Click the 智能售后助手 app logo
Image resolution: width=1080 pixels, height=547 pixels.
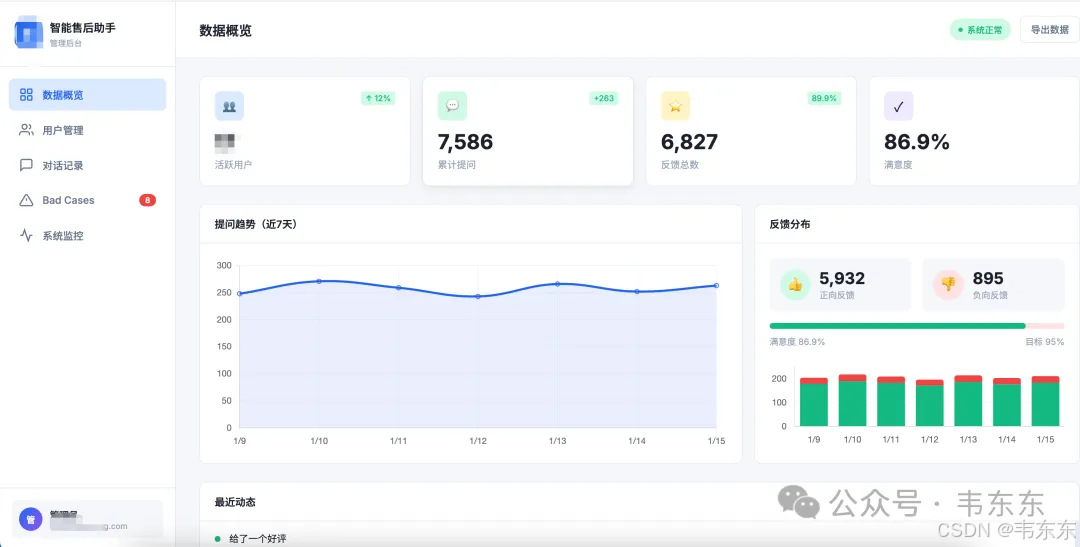pos(29,34)
